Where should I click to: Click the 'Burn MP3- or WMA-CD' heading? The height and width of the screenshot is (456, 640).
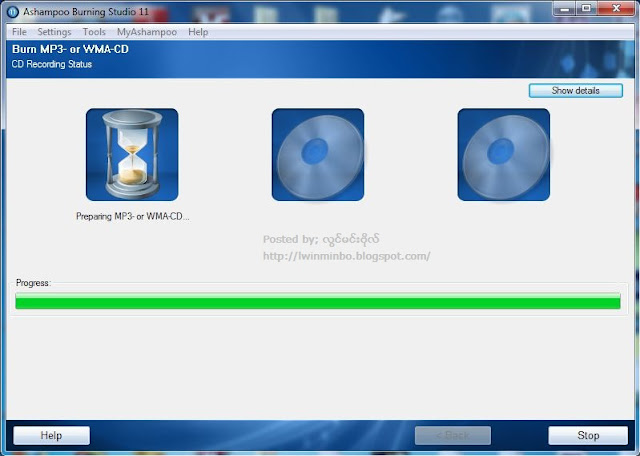[x=70, y=49]
